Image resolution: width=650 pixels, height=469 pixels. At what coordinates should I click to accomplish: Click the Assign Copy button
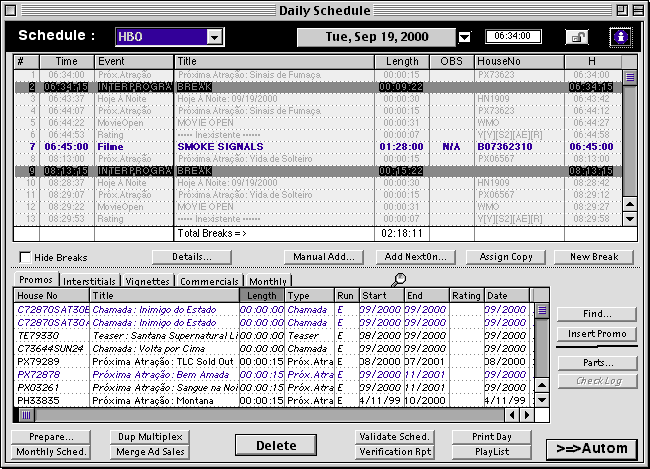click(x=506, y=257)
